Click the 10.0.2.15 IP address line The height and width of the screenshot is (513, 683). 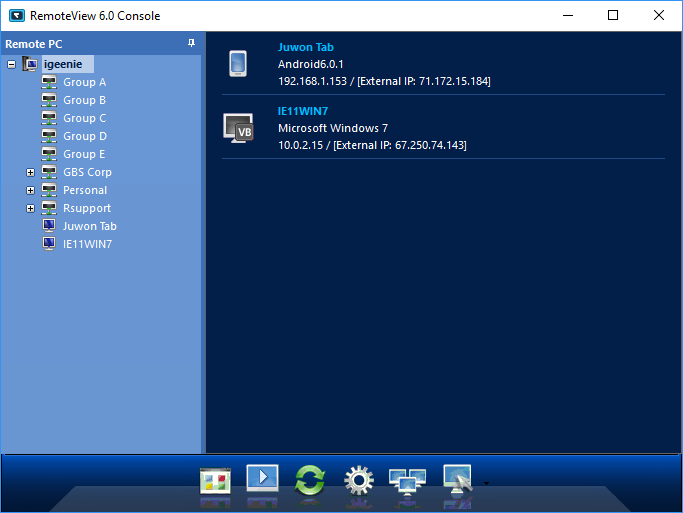point(372,145)
